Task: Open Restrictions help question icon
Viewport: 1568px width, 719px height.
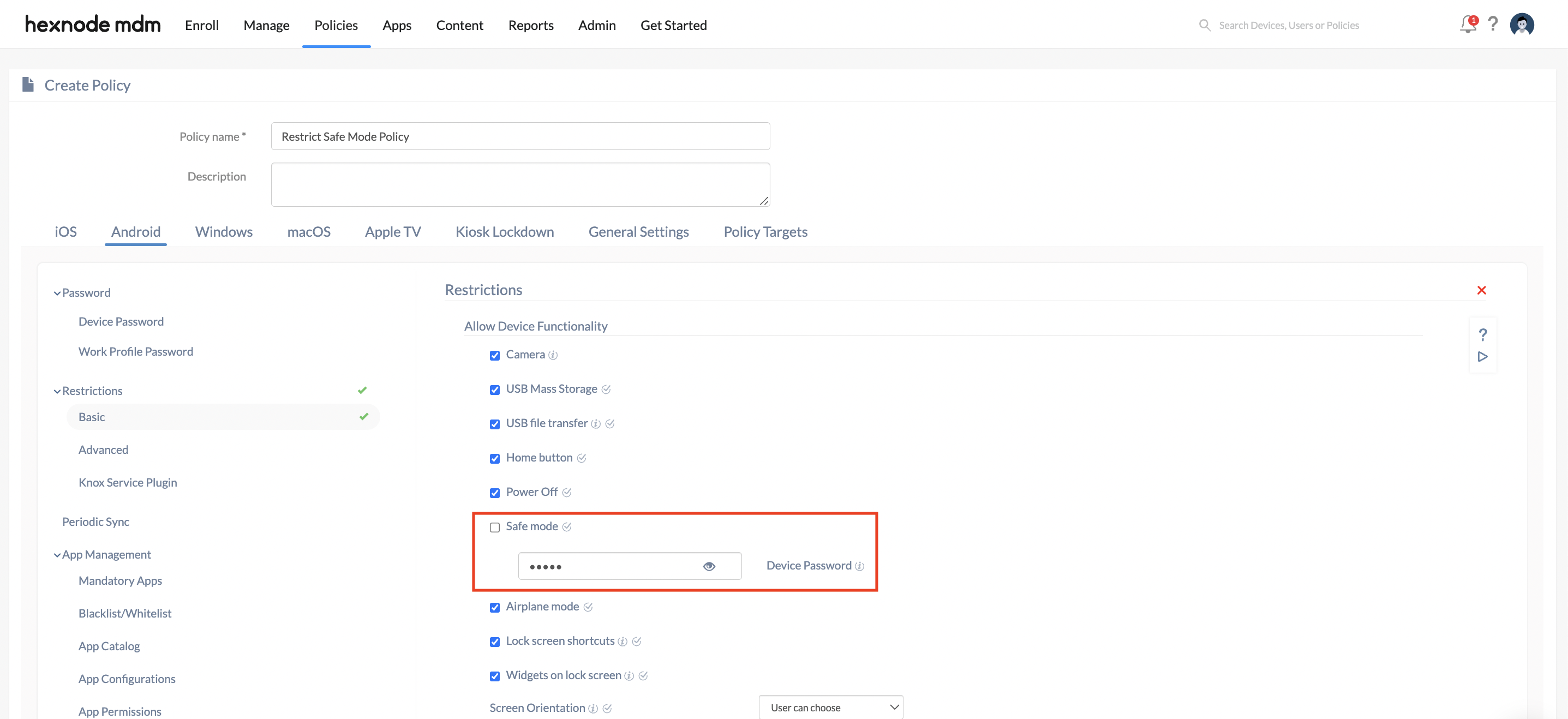Action: pyautogui.click(x=1483, y=334)
